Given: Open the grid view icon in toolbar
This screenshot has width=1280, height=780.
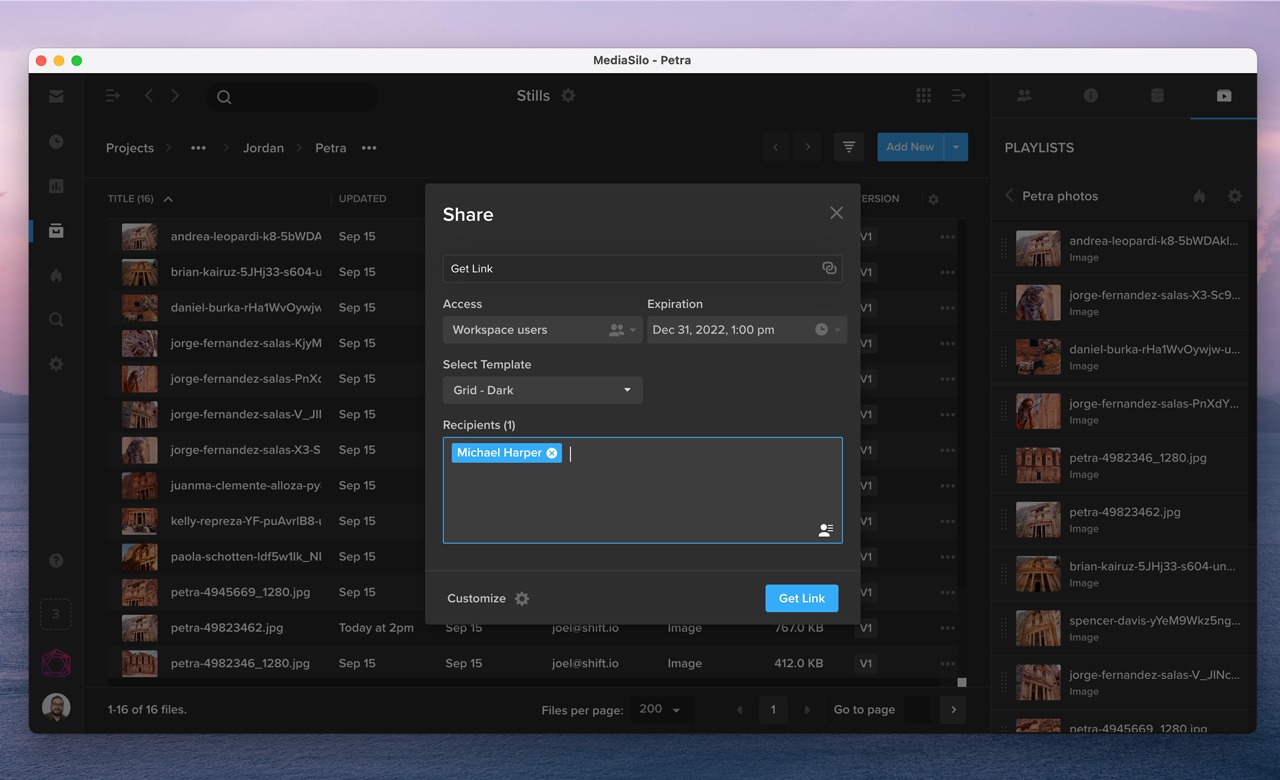Looking at the screenshot, I should pyautogui.click(x=923, y=96).
